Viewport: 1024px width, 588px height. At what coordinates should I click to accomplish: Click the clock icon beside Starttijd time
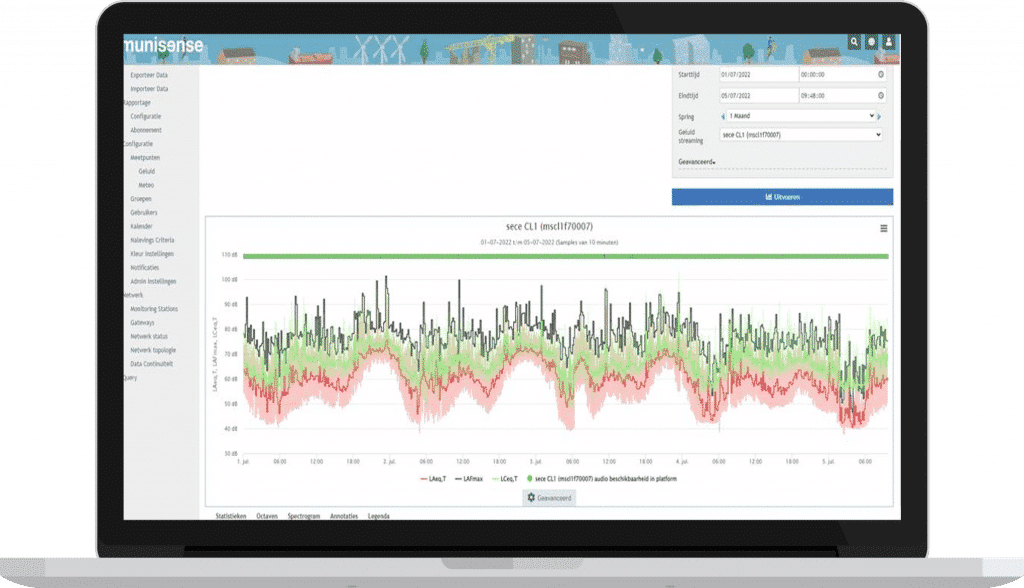click(880, 74)
